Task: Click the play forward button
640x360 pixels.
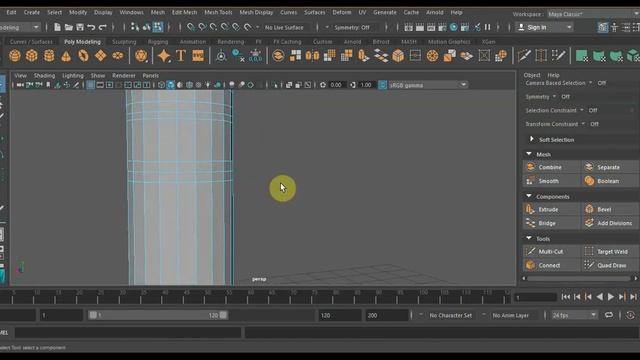Action: (611, 297)
